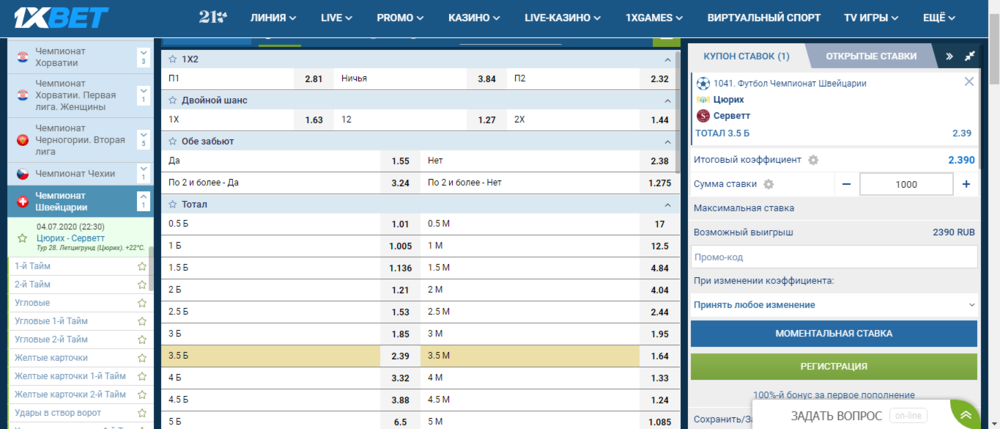Click the collapse coupon arrows icon

tap(970, 56)
